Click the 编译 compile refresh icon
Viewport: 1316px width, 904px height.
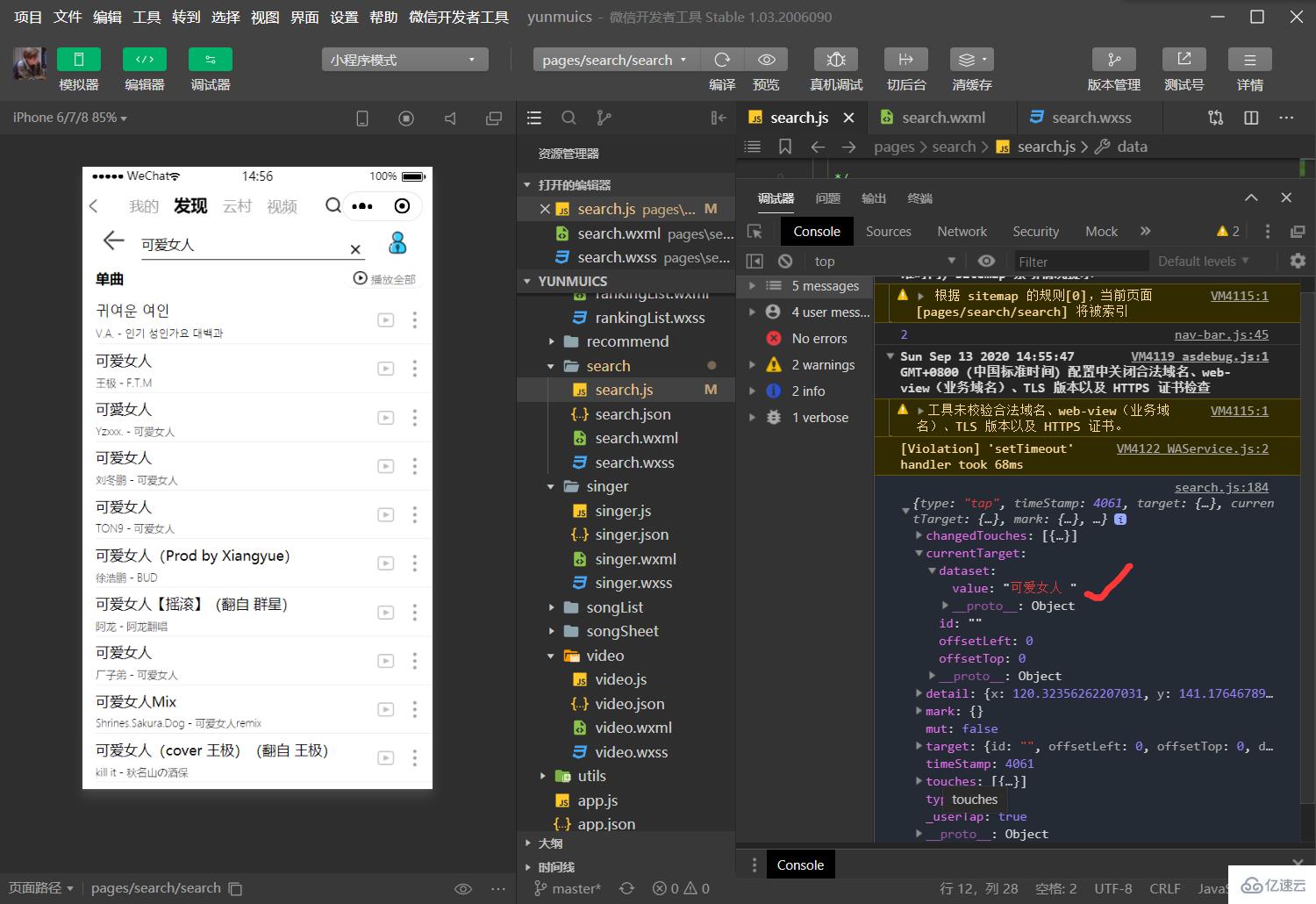click(722, 60)
